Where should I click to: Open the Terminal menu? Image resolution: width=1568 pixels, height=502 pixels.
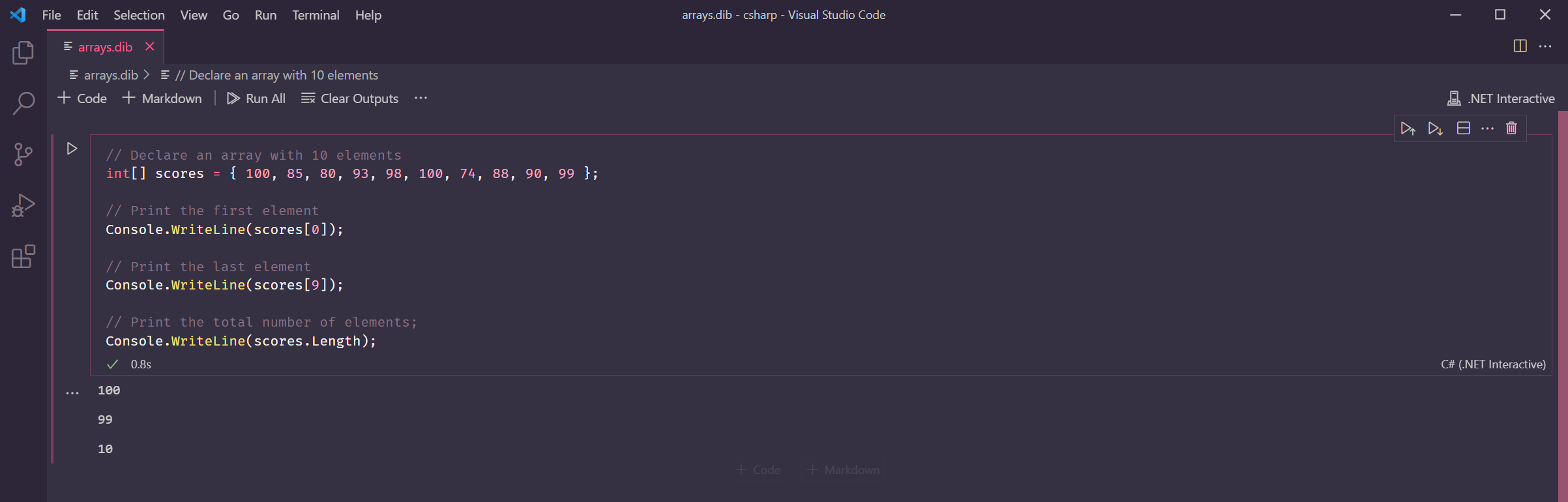coord(315,15)
